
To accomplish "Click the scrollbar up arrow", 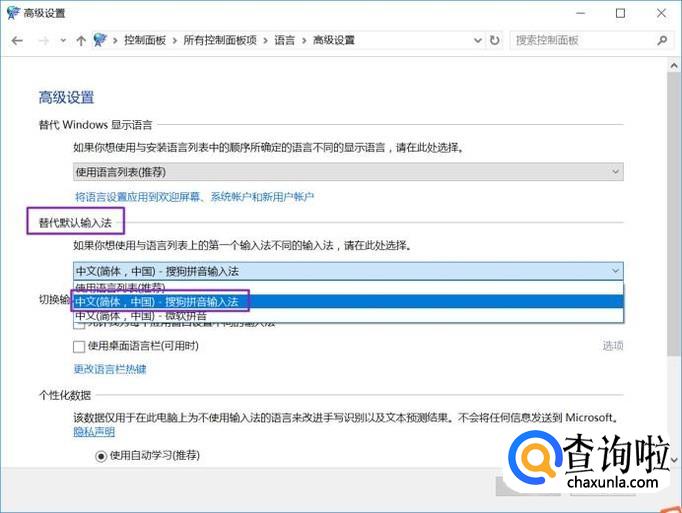I will pyautogui.click(x=674, y=66).
